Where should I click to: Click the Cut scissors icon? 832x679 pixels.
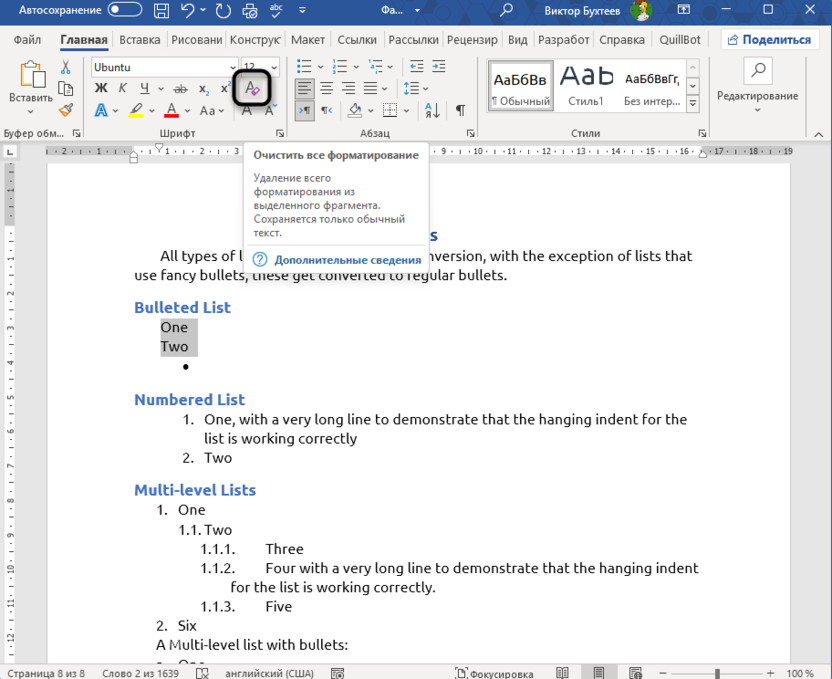point(66,67)
